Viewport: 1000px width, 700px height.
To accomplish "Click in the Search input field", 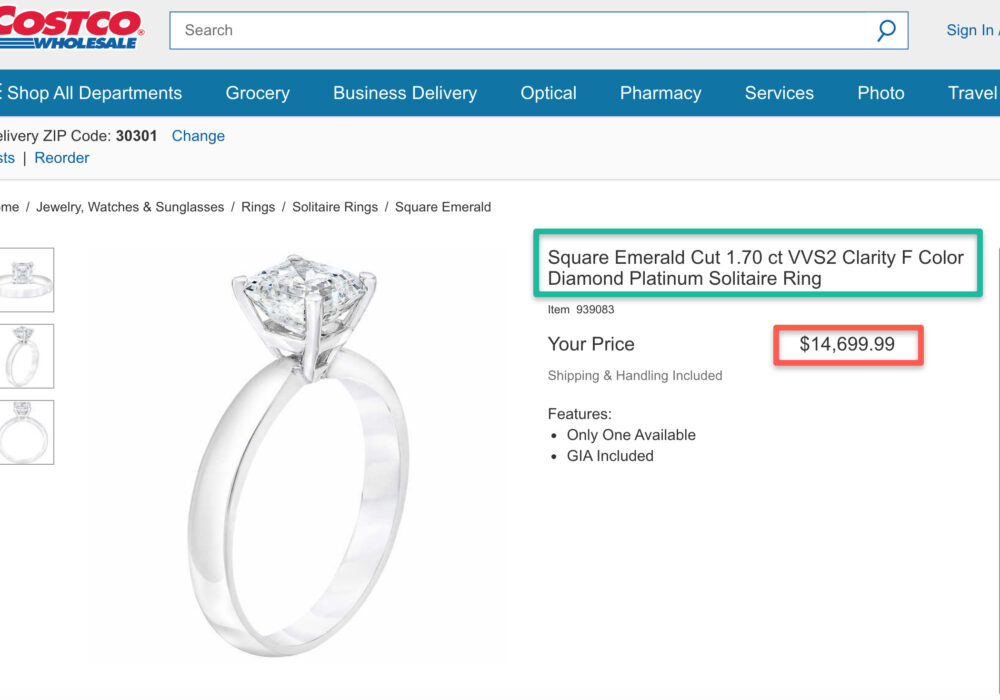I will coord(520,31).
